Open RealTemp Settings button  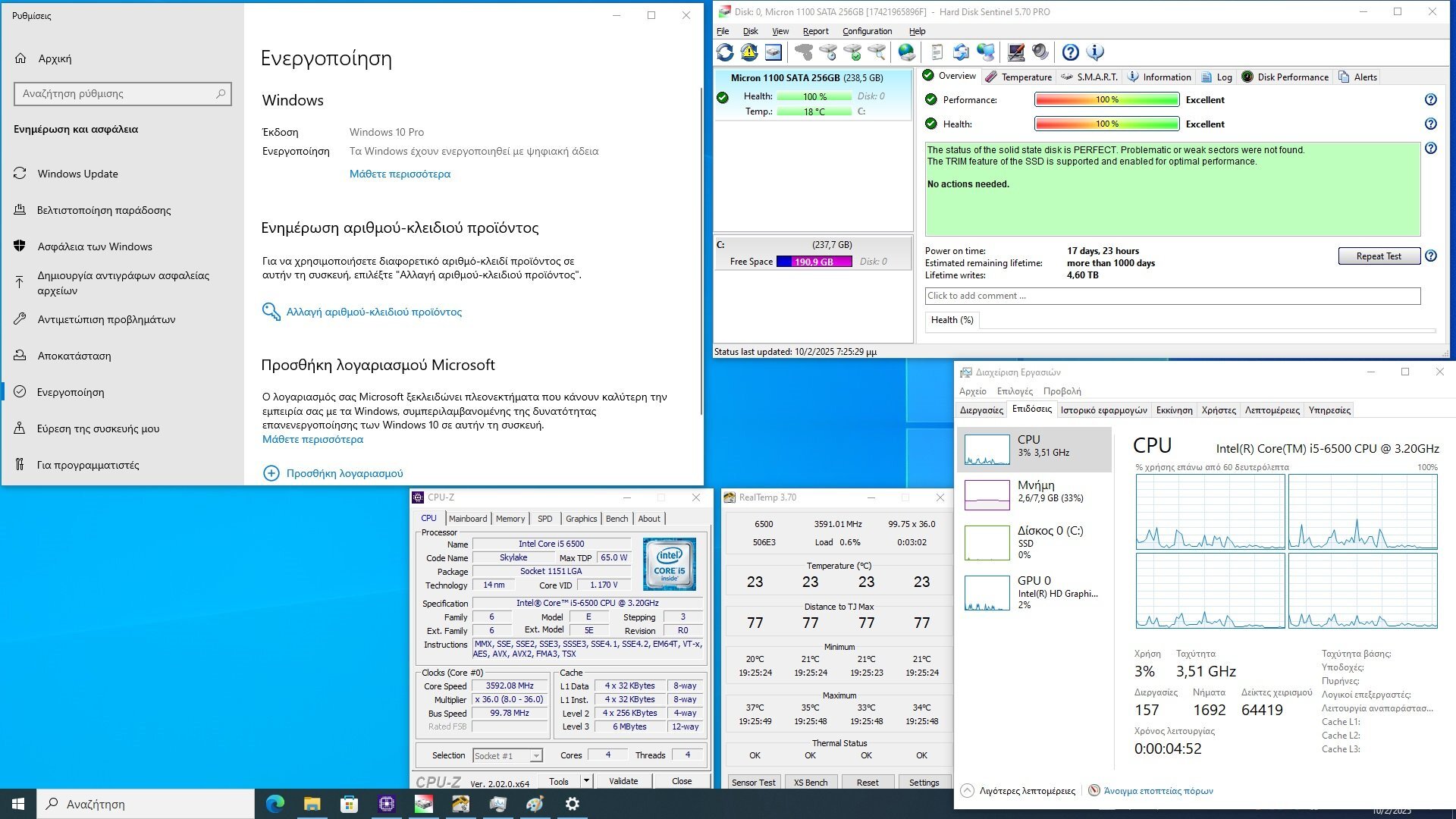coord(924,783)
